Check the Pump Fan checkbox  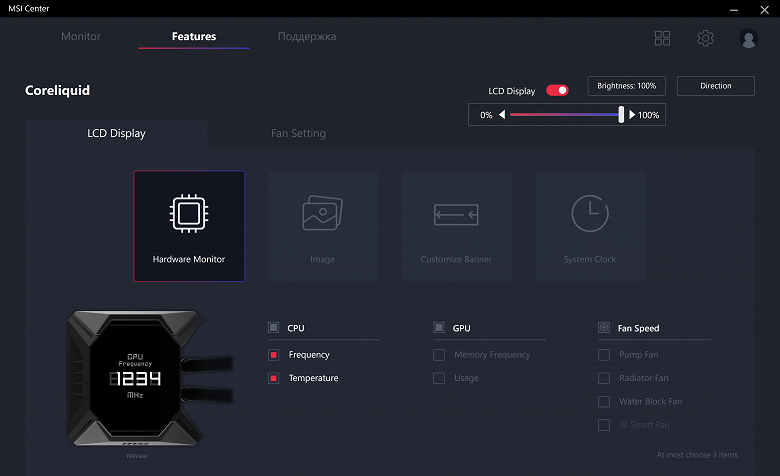[604, 355]
